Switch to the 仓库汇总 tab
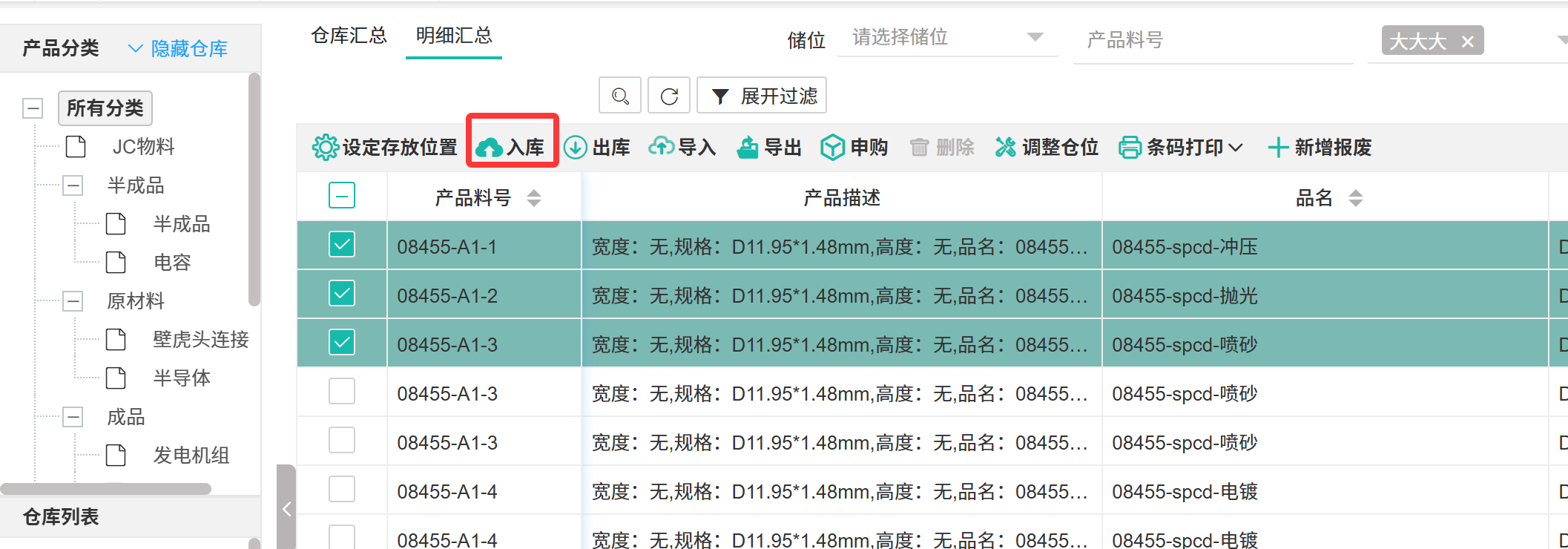Screen dimensions: 1568x549 (x=349, y=36)
